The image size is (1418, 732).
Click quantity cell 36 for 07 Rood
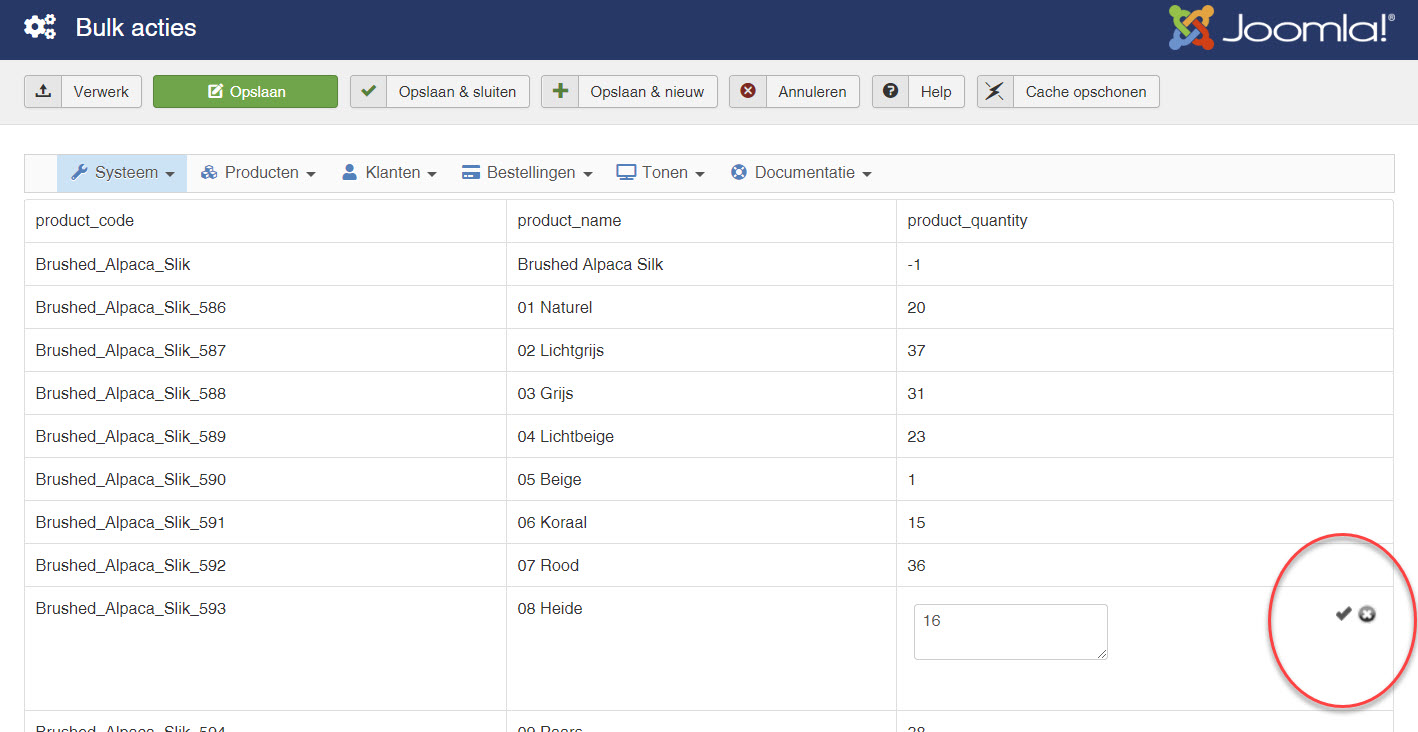coord(917,566)
